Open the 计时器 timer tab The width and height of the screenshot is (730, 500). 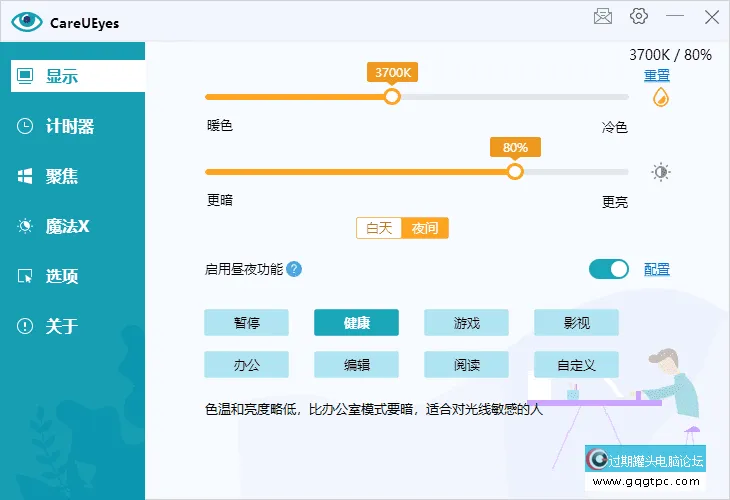pos(70,126)
